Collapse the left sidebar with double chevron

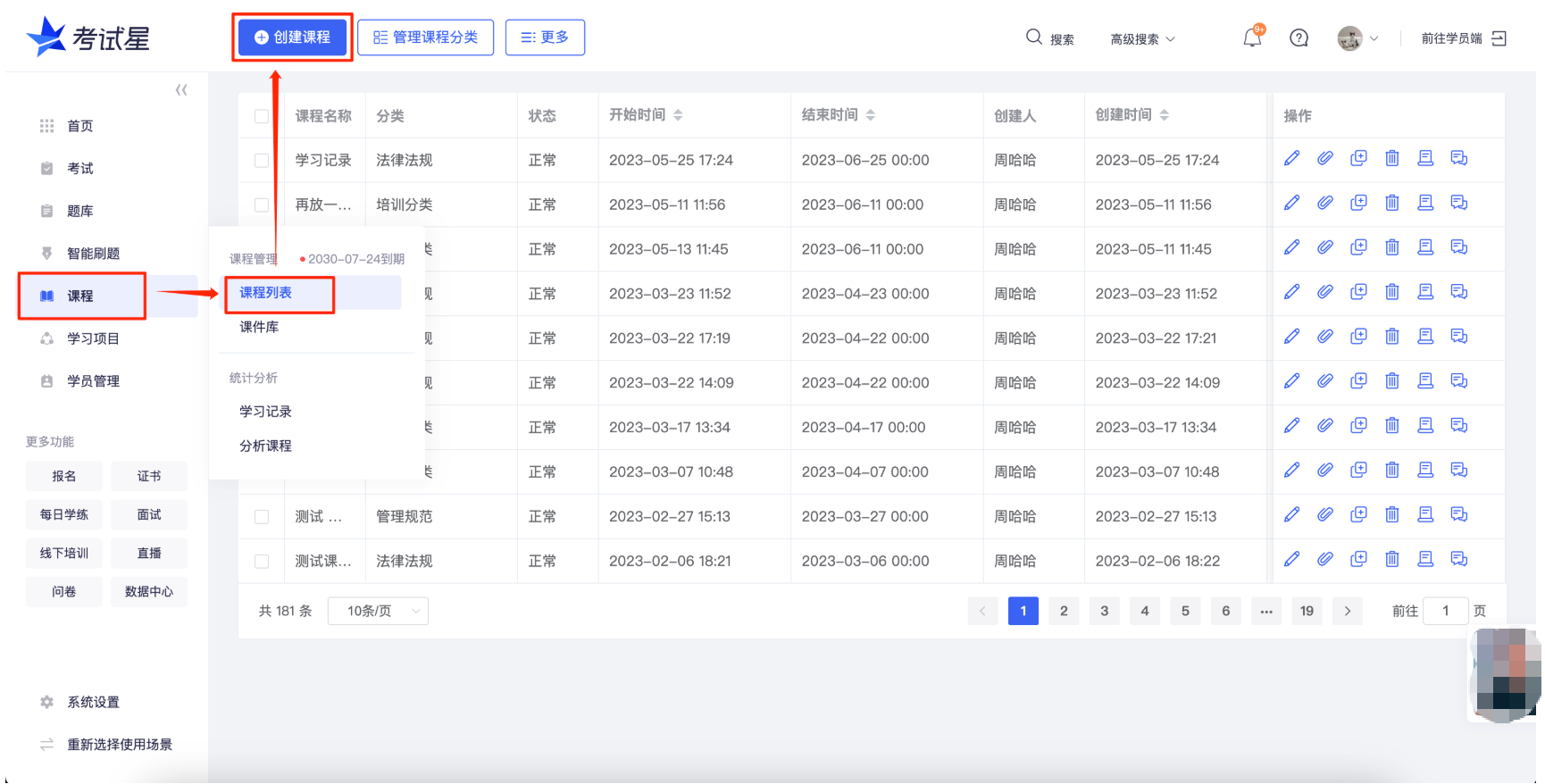click(181, 90)
